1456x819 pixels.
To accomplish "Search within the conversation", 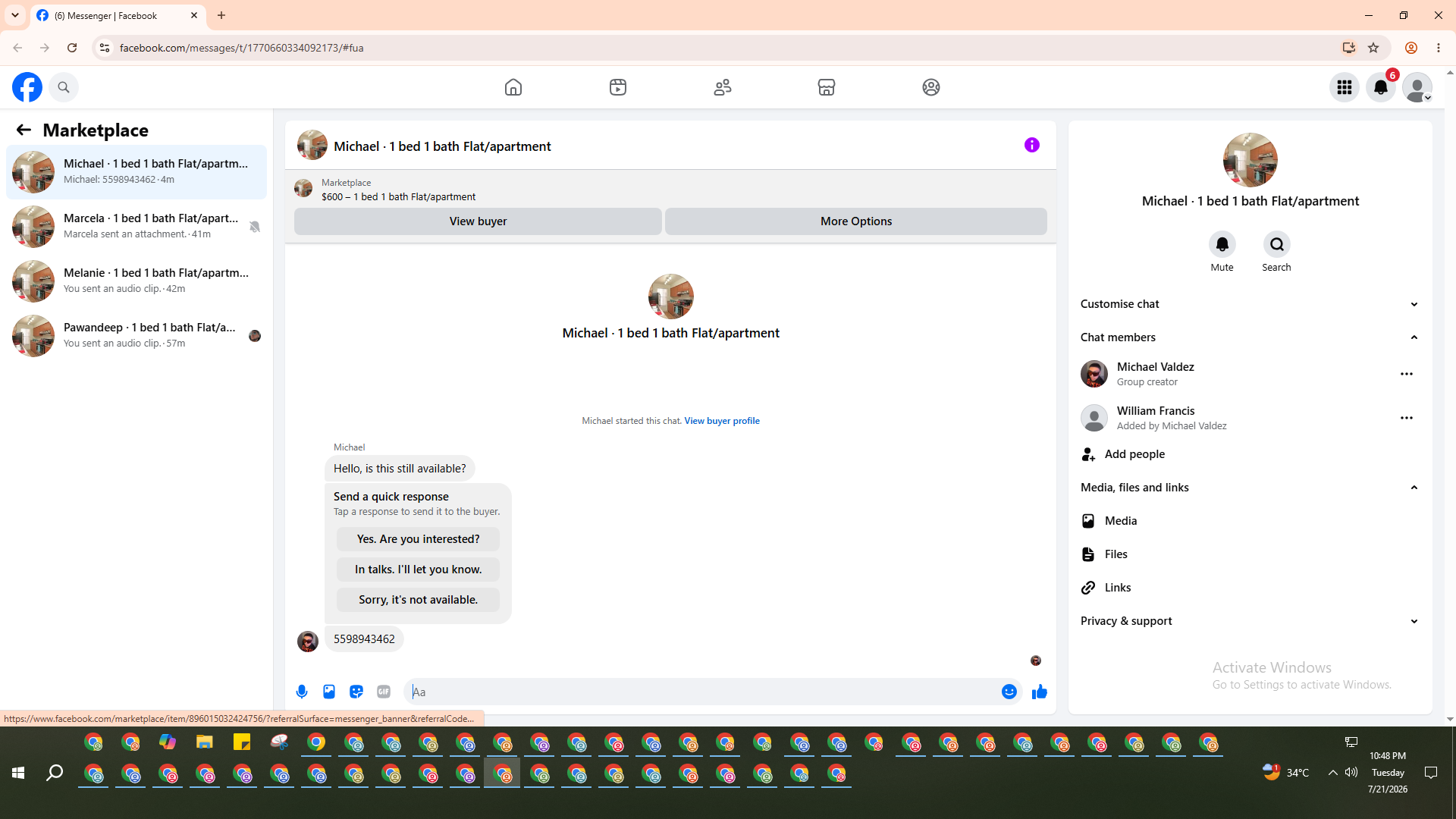I will pyautogui.click(x=1277, y=244).
